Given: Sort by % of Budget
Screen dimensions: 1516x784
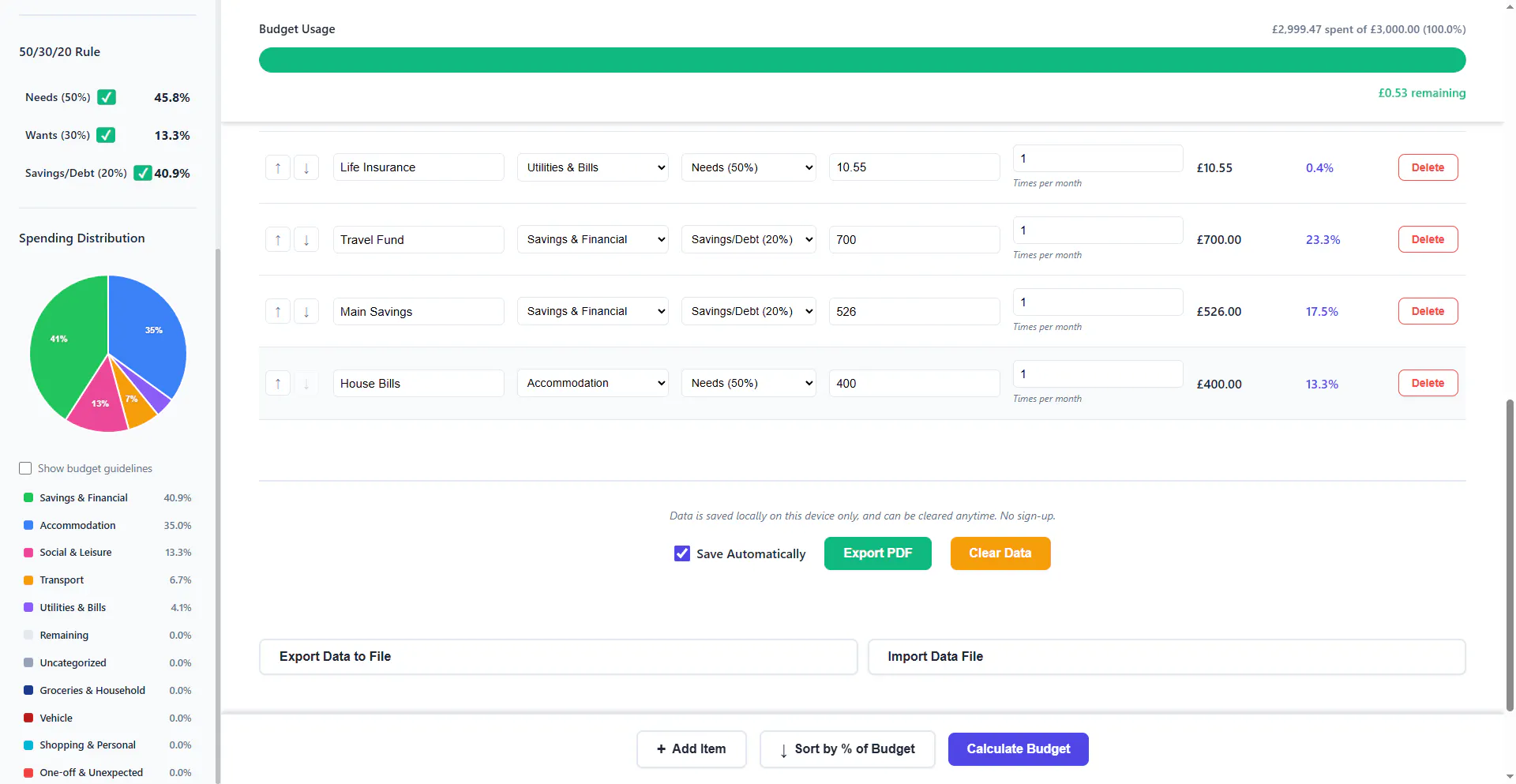Looking at the screenshot, I should pos(847,749).
